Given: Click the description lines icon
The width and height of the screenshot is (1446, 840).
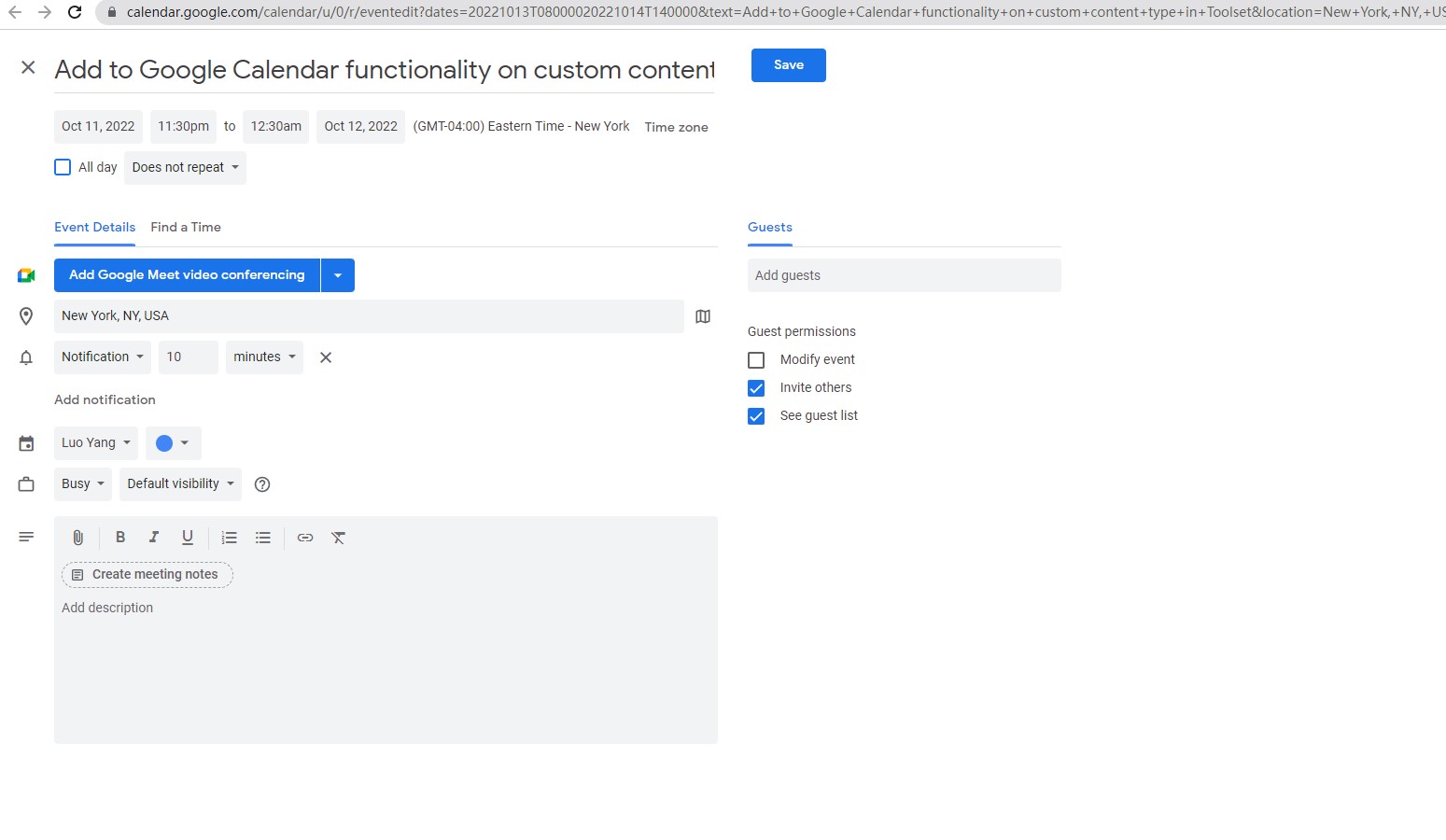Looking at the screenshot, I should coord(26,537).
